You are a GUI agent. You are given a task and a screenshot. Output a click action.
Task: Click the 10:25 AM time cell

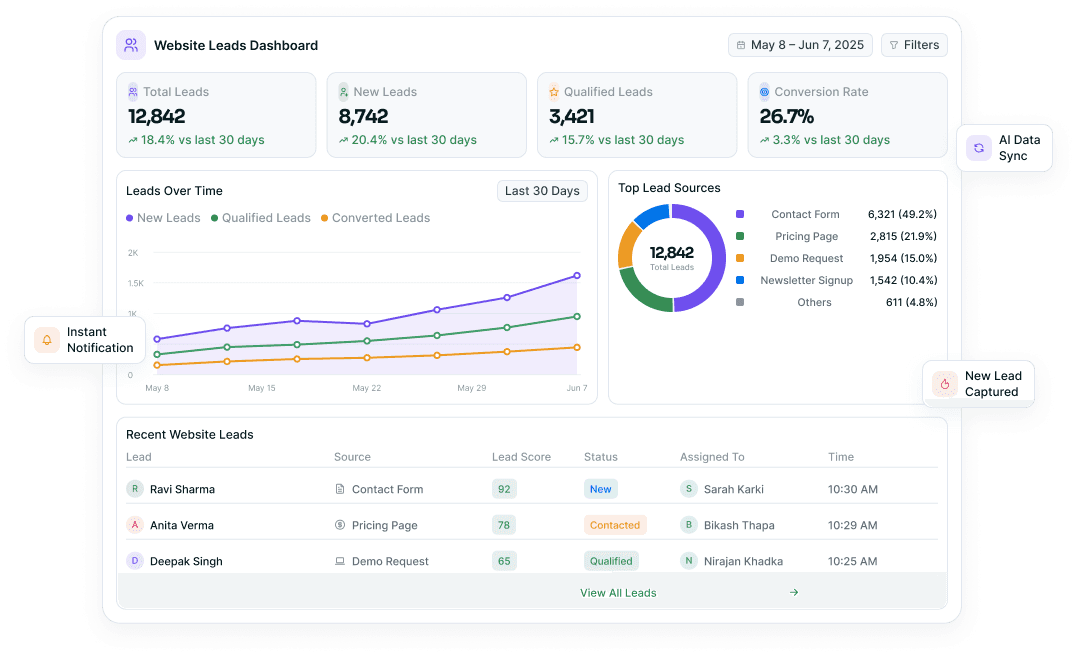pyautogui.click(x=852, y=561)
